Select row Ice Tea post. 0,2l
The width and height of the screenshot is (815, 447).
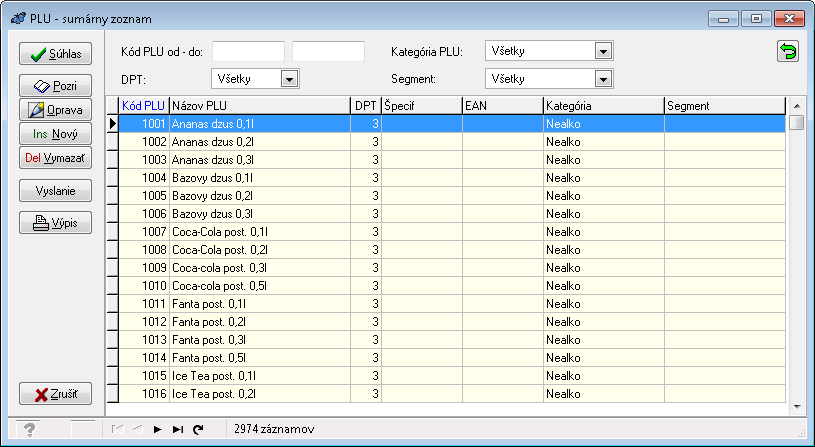pos(452,394)
